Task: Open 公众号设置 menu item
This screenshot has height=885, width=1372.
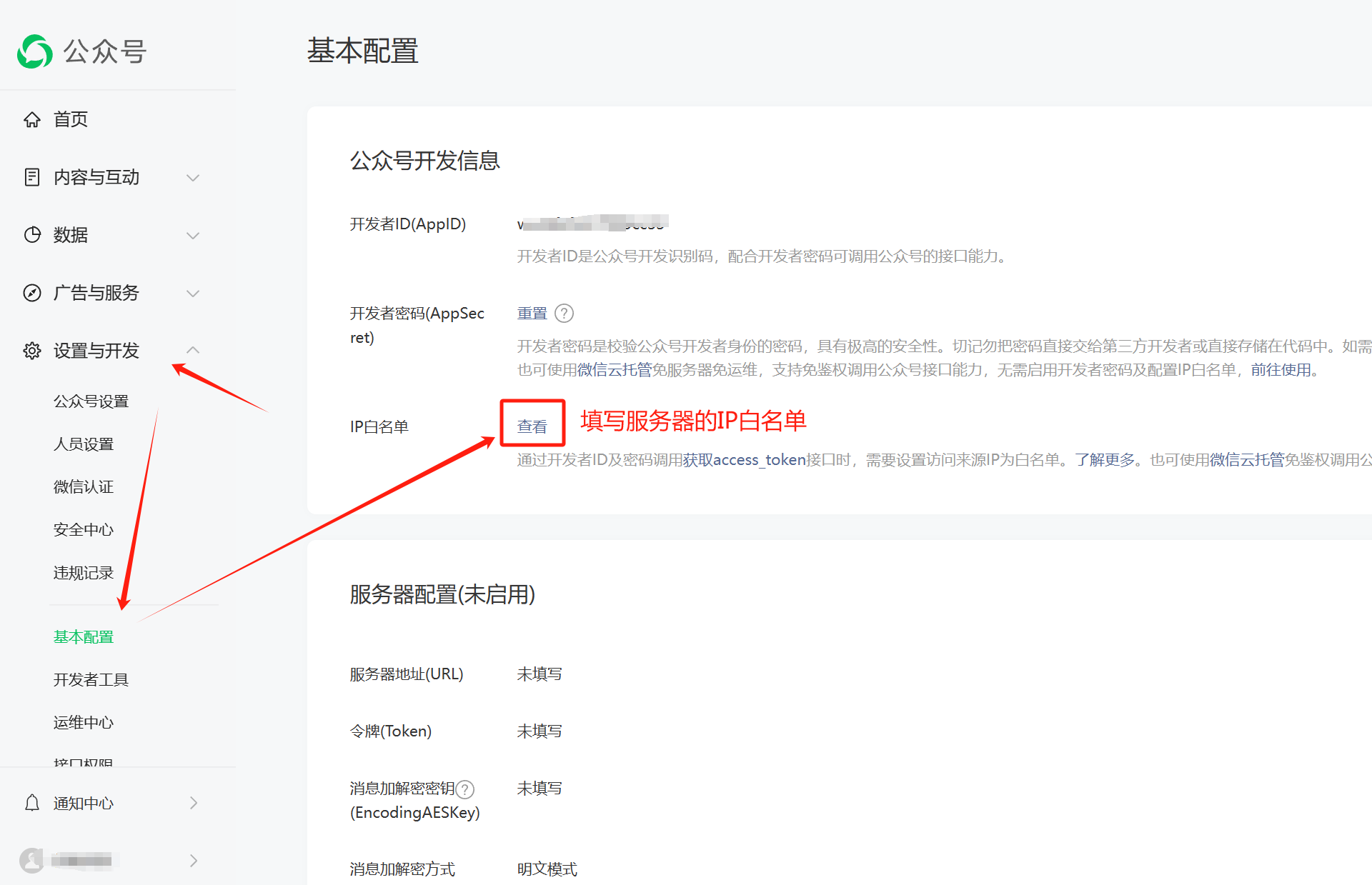Action: pos(91,401)
